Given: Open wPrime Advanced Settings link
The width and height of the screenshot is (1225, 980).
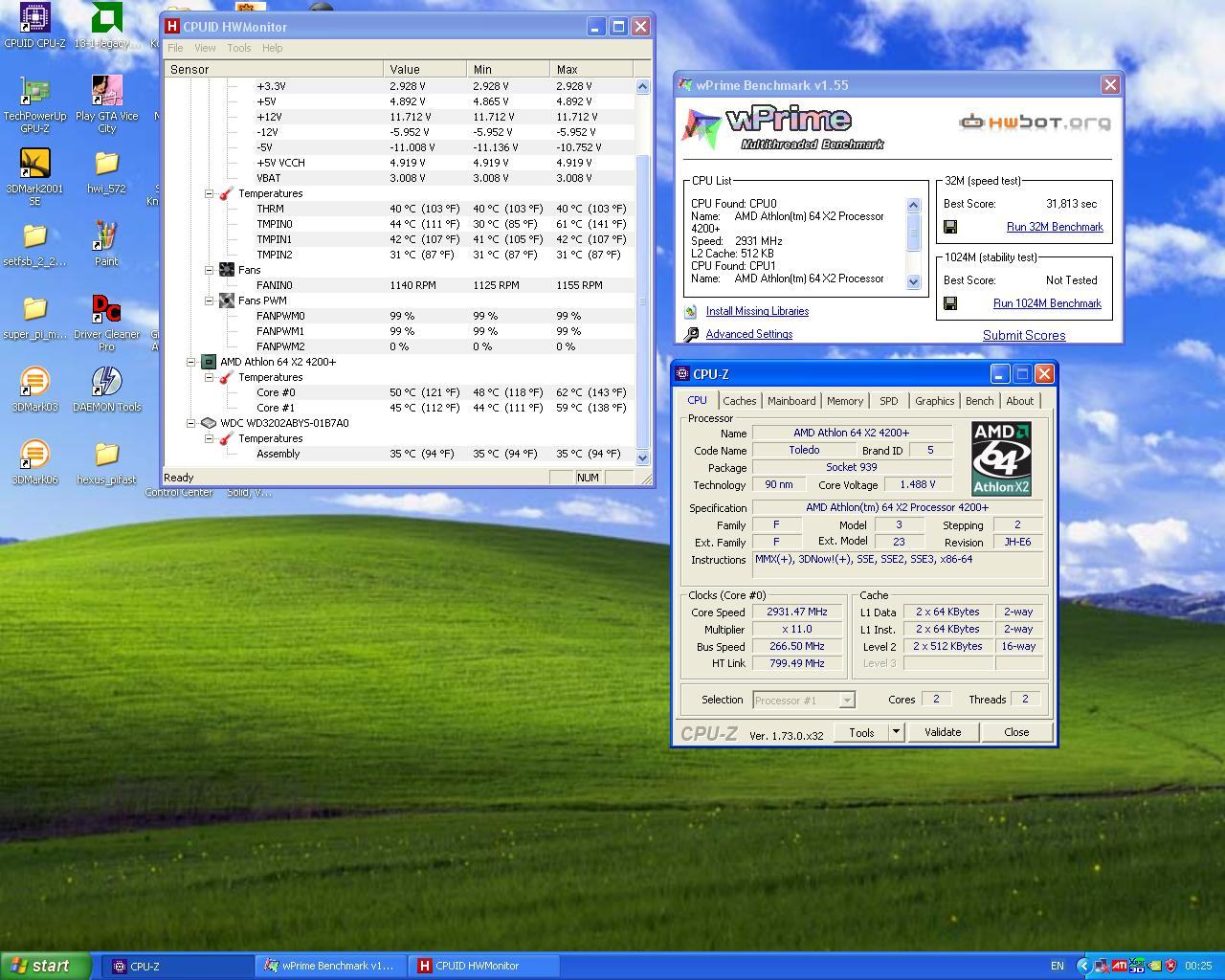Looking at the screenshot, I should [x=748, y=334].
